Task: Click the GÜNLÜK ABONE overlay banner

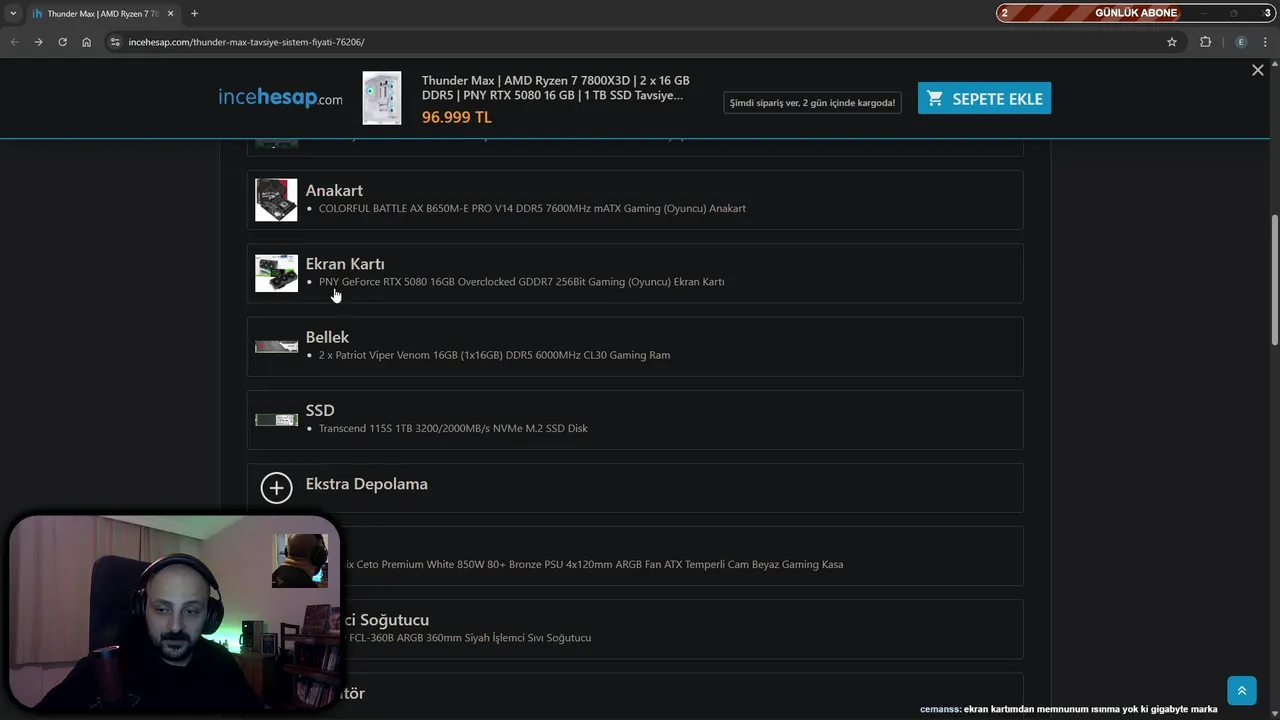Action: (x=1136, y=13)
